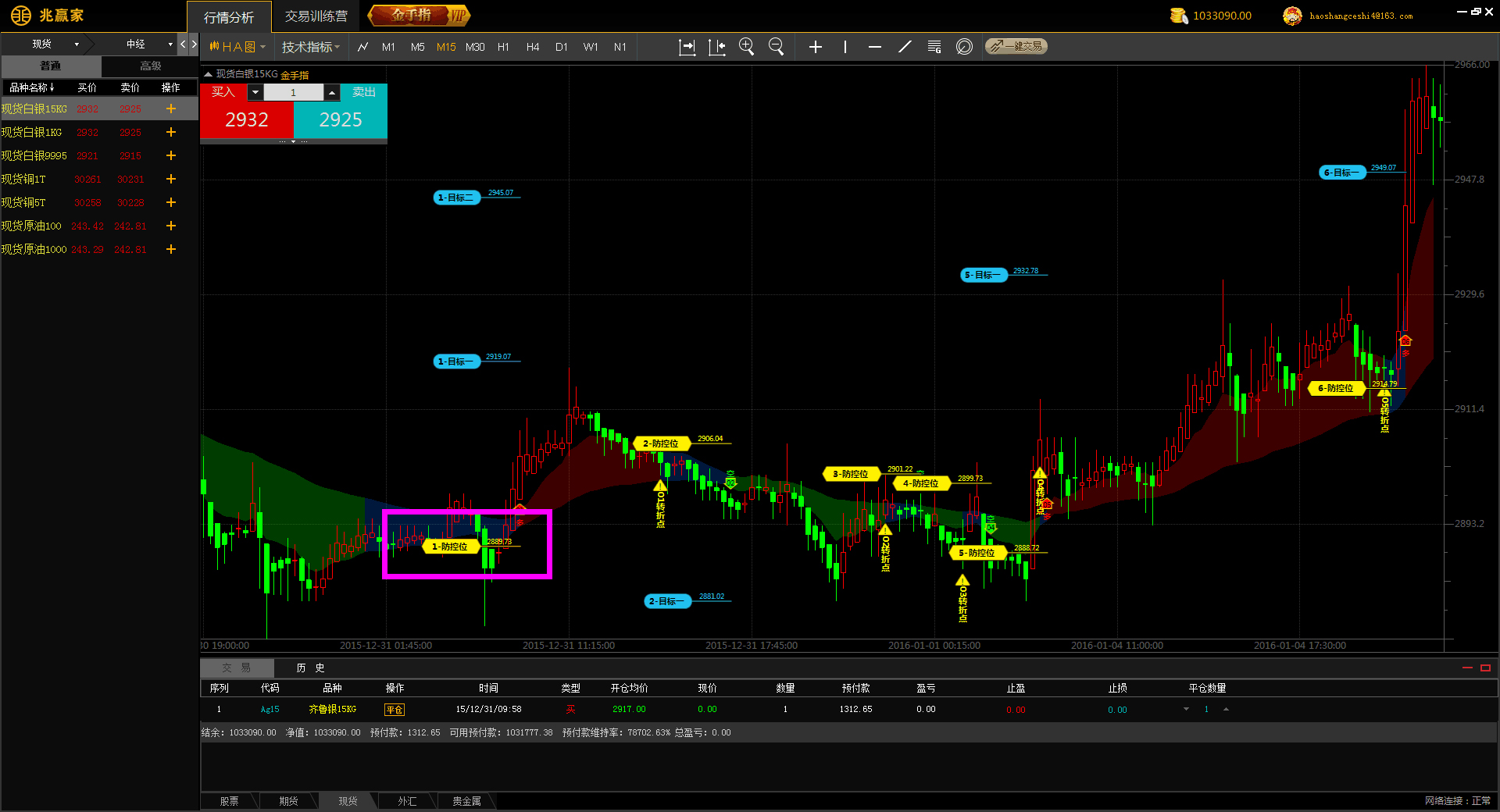Screen dimensions: 1500x812
Task: Select H1 timeframe
Action: point(503,47)
